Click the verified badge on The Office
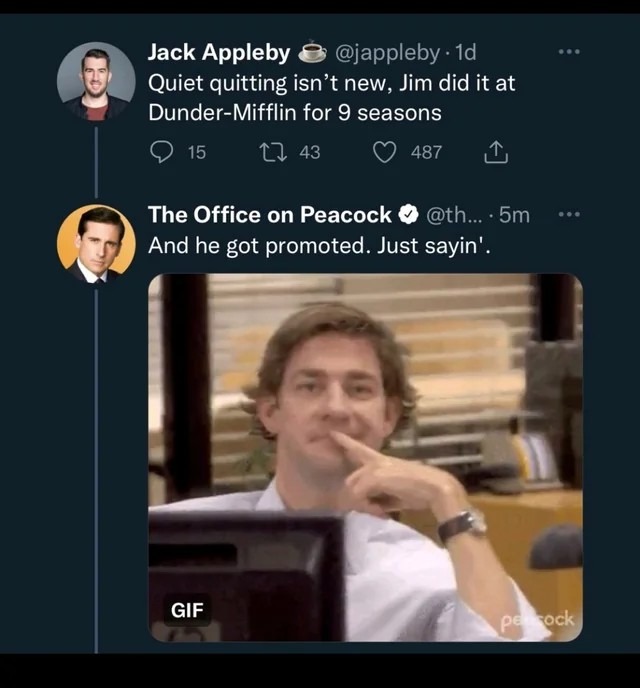Image resolution: width=640 pixels, height=688 pixels. point(409,215)
